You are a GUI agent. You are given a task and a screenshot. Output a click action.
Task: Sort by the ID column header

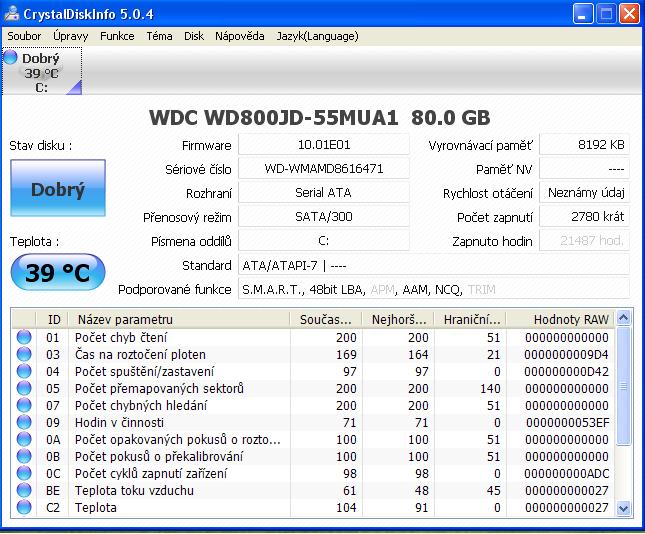click(x=53, y=319)
